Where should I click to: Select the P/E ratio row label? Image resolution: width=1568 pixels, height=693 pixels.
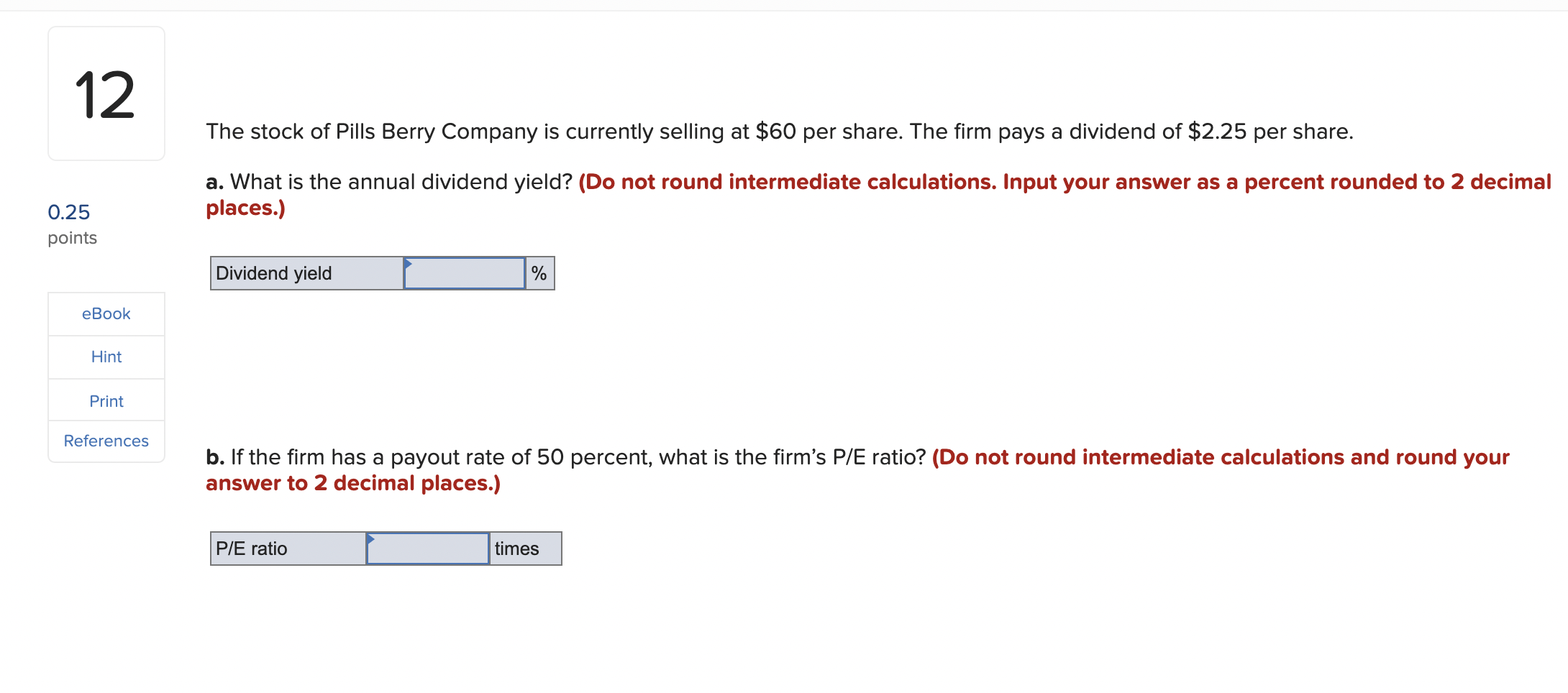(252, 549)
